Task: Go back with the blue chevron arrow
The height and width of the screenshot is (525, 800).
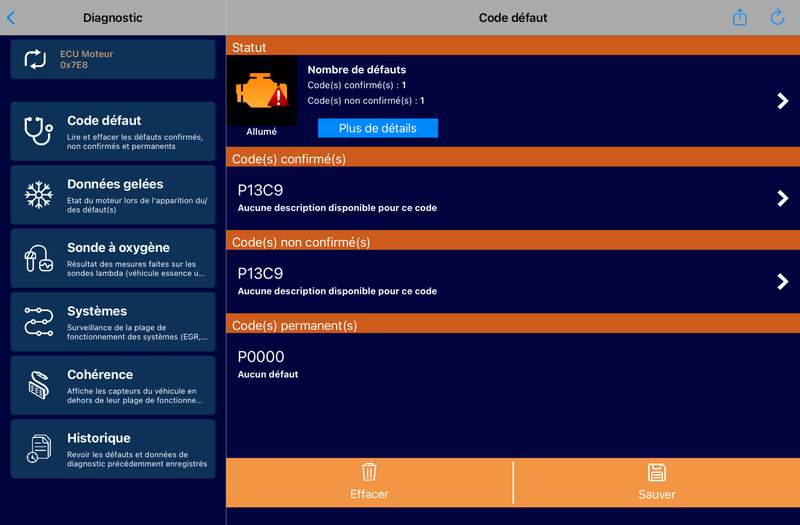Action: tap(11, 18)
